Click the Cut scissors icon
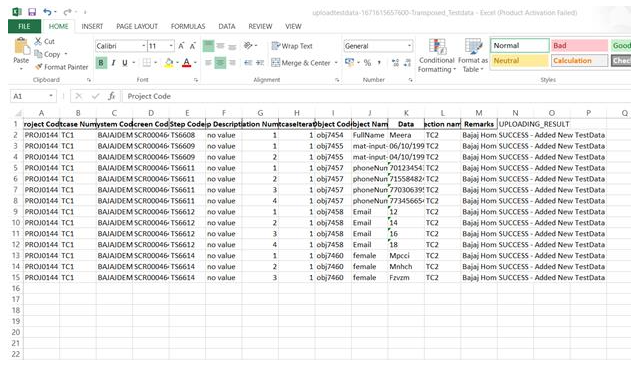 38,41
